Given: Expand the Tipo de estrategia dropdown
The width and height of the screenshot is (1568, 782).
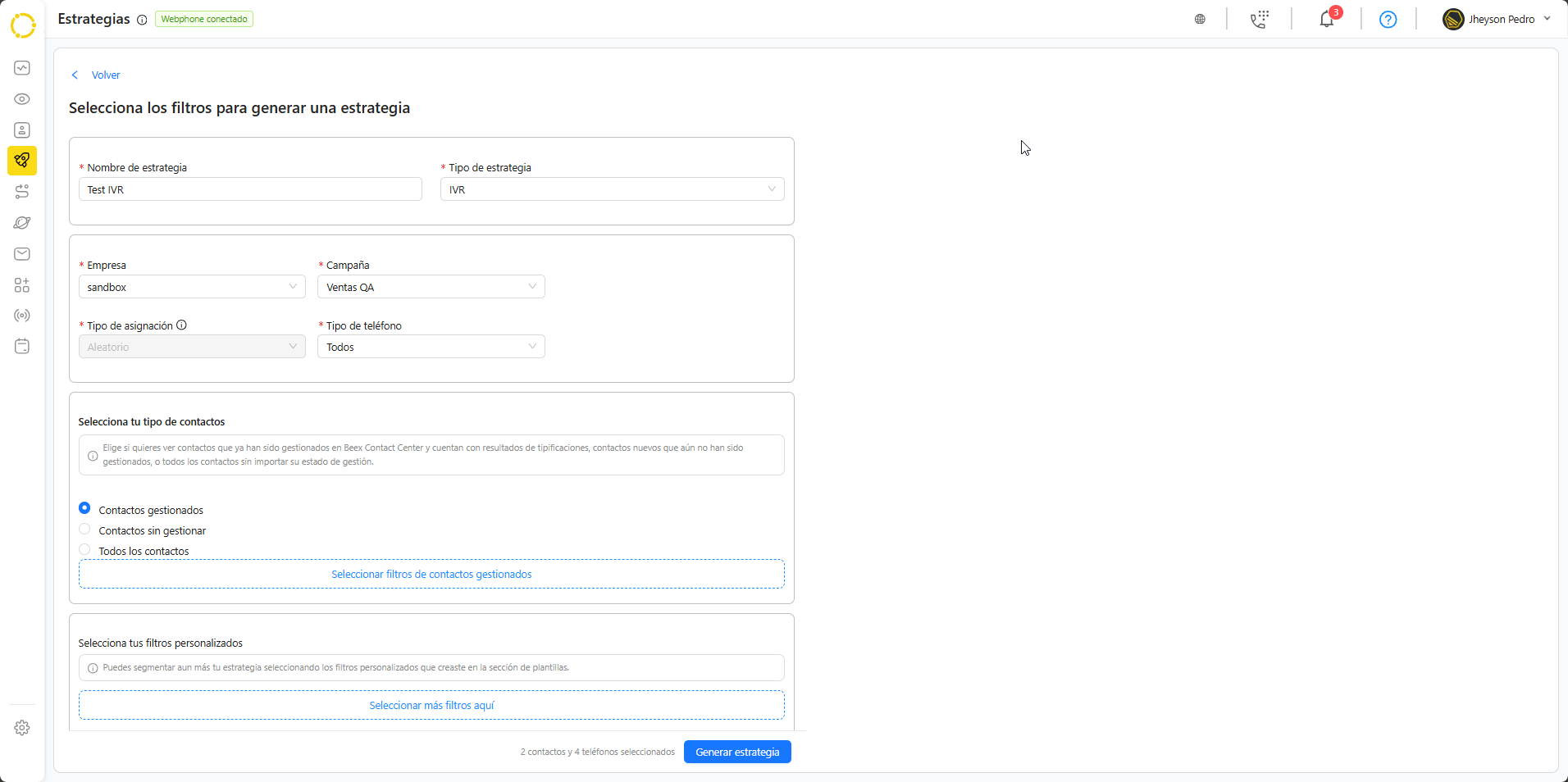Looking at the screenshot, I should pyautogui.click(x=612, y=189).
